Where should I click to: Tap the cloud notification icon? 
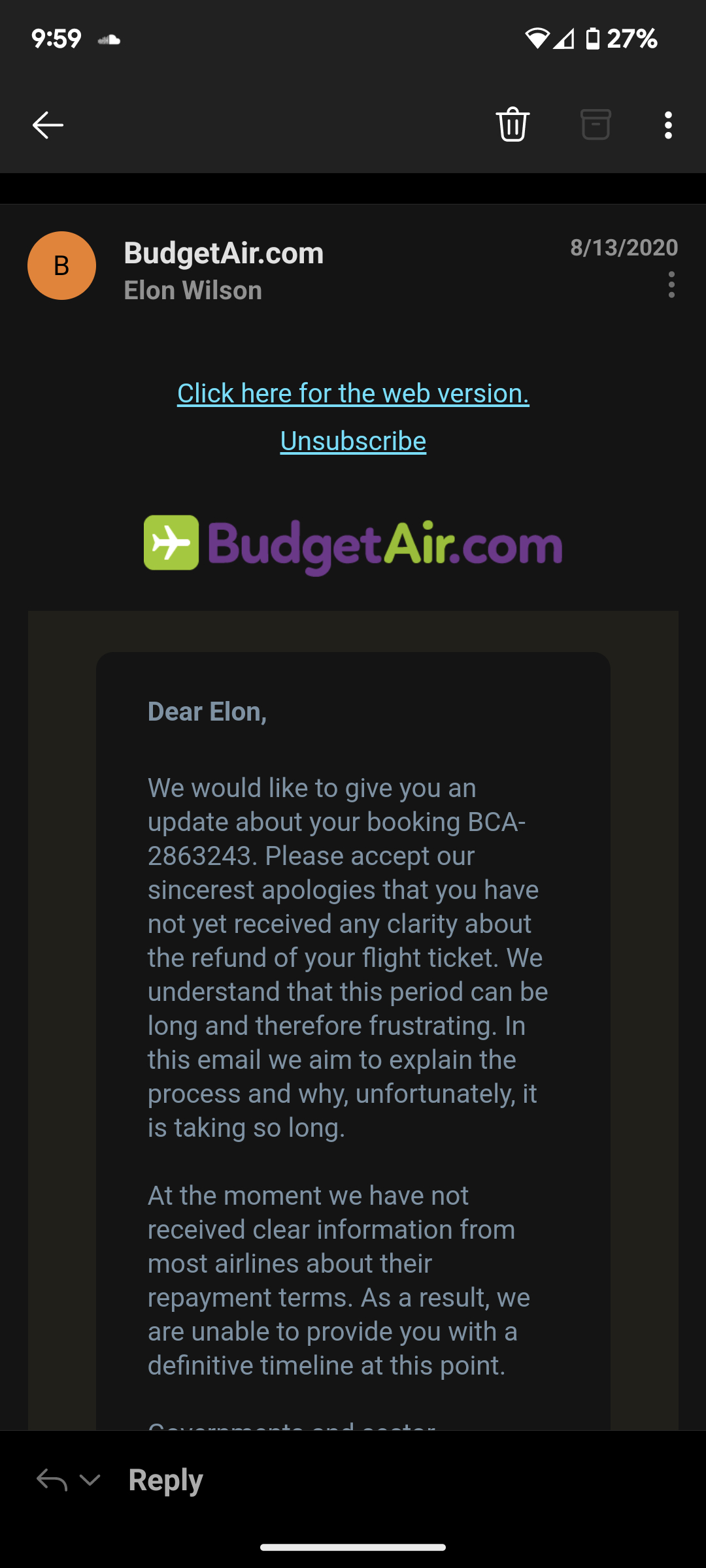[109, 40]
